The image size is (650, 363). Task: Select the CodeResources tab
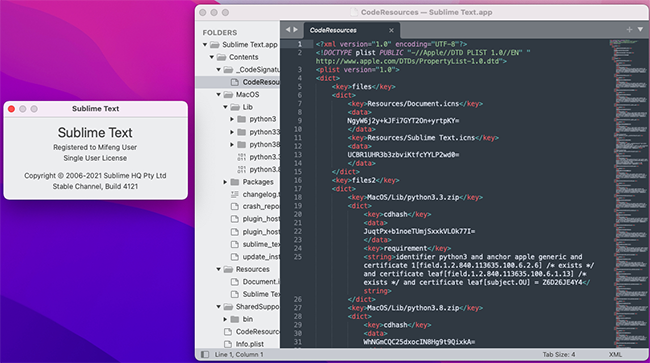352,30
